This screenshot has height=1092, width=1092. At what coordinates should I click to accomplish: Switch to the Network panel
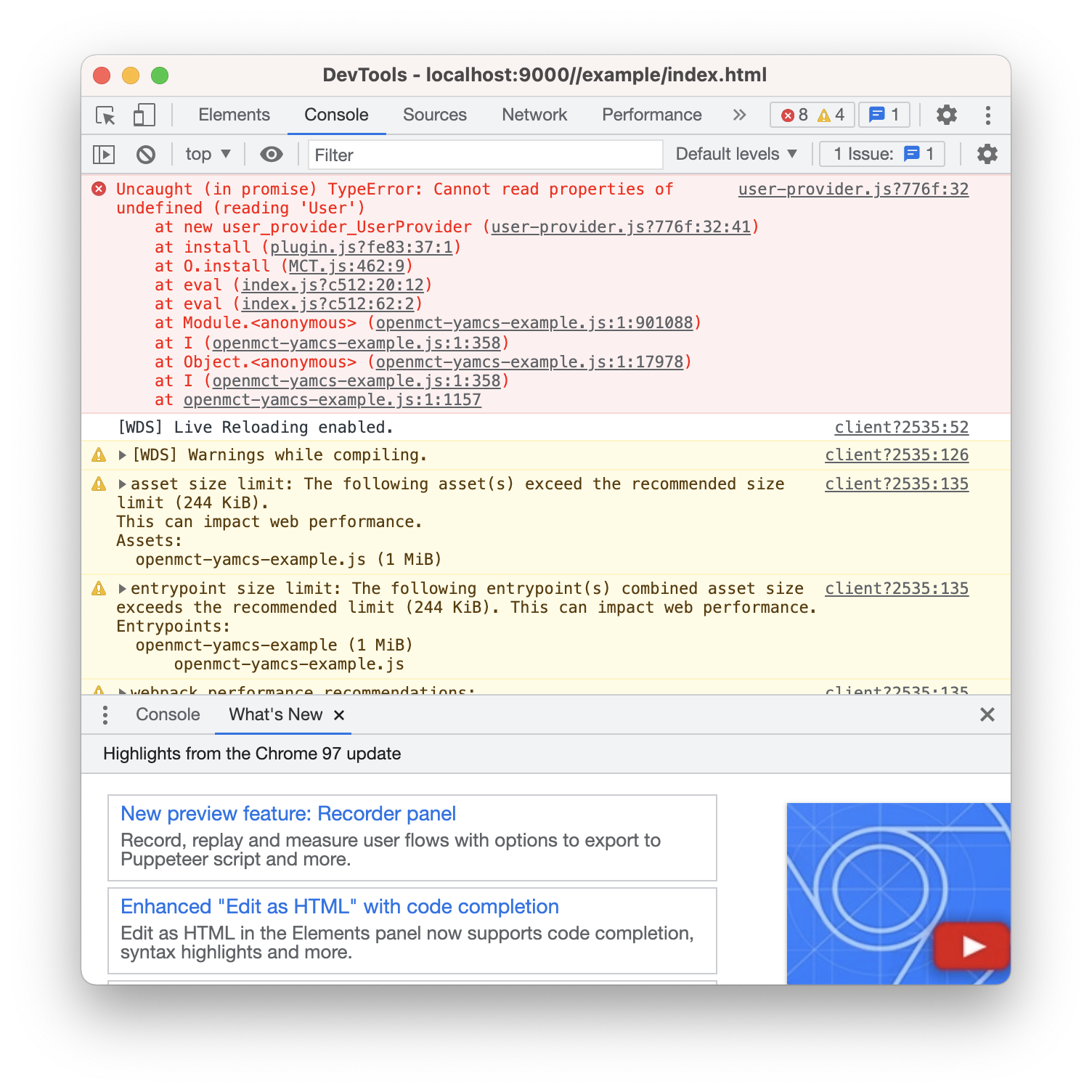[534, 115]
